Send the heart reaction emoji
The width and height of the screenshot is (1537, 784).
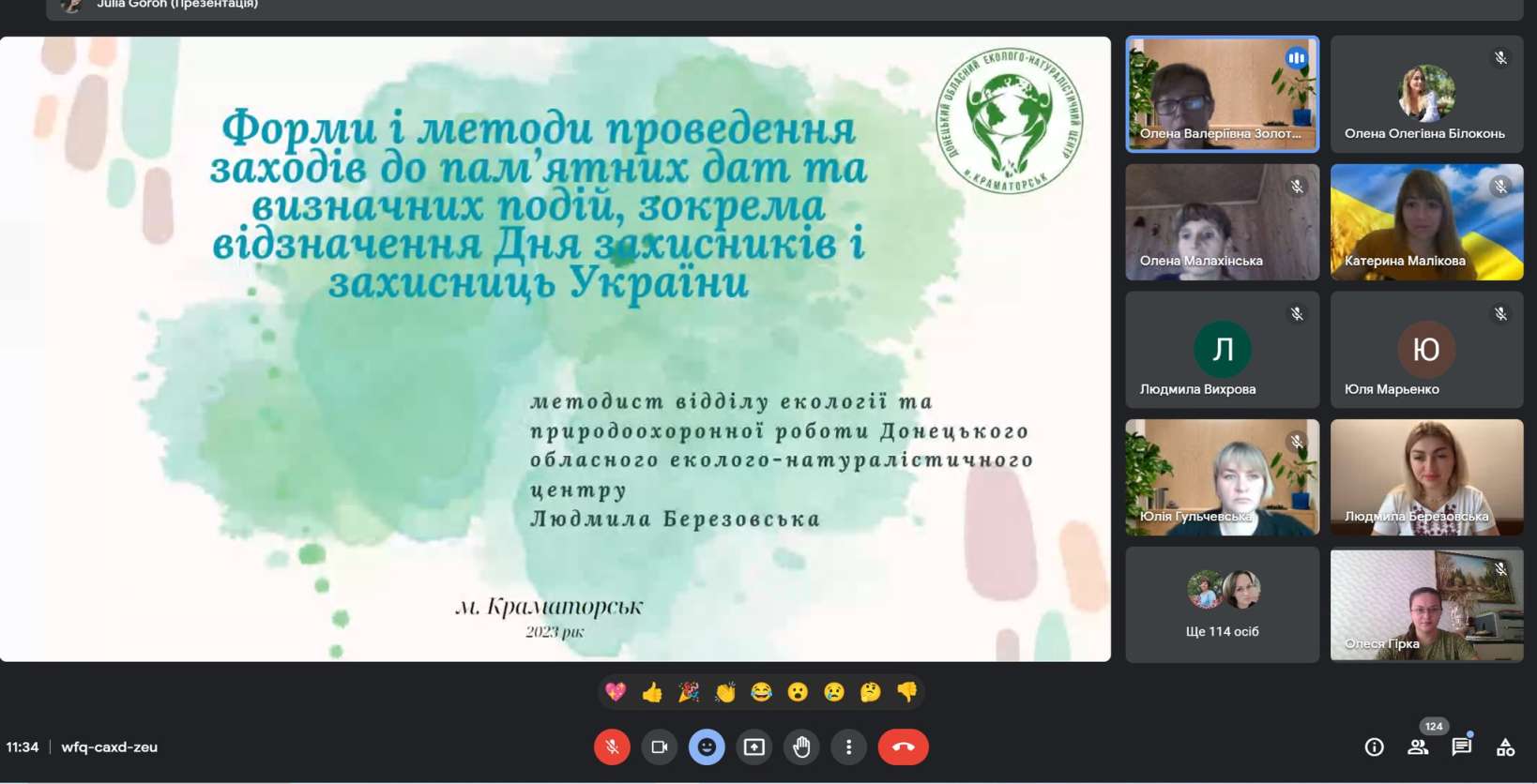(x=616, y=692)
